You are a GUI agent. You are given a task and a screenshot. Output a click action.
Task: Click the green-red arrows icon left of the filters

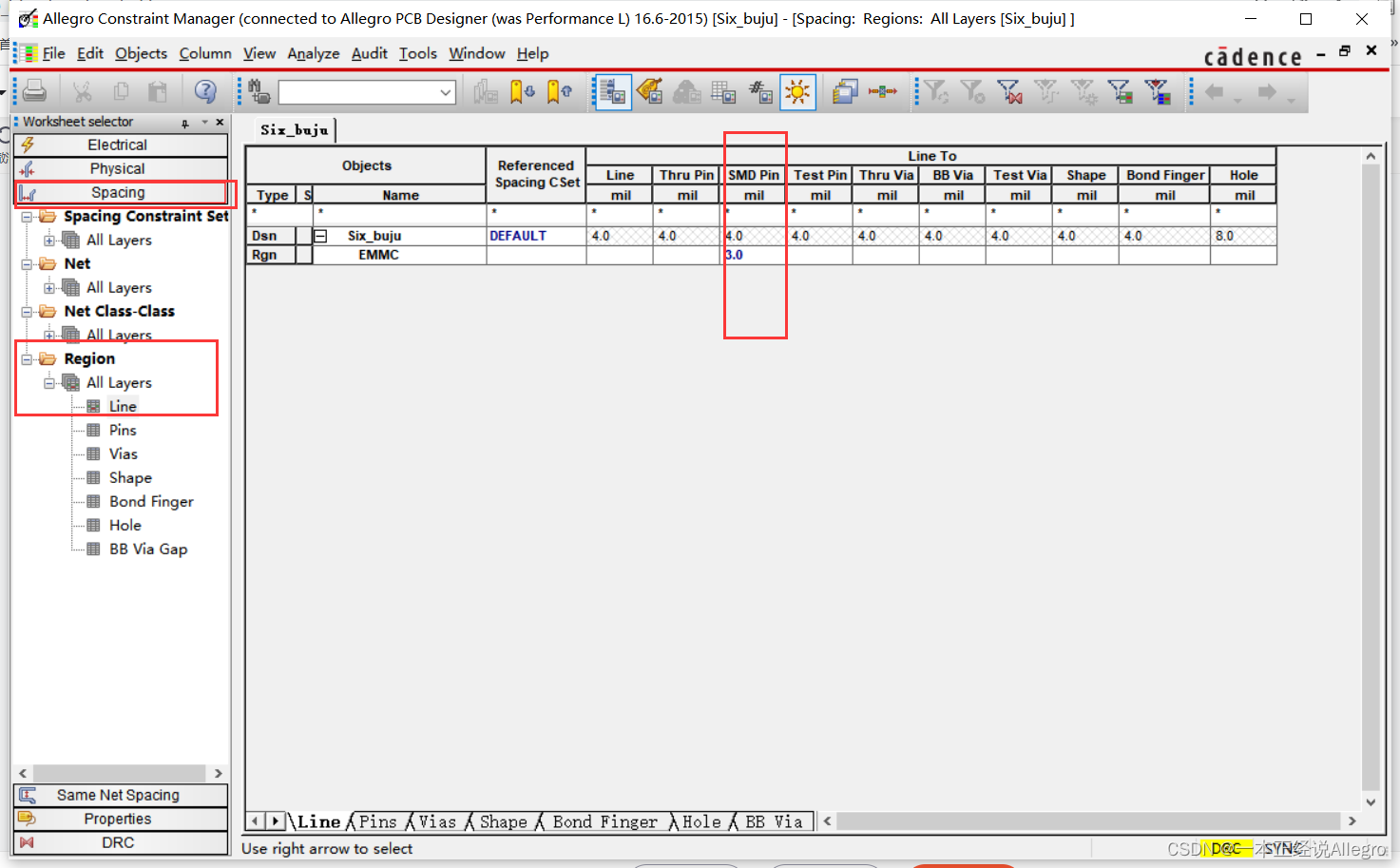(883, 91)
